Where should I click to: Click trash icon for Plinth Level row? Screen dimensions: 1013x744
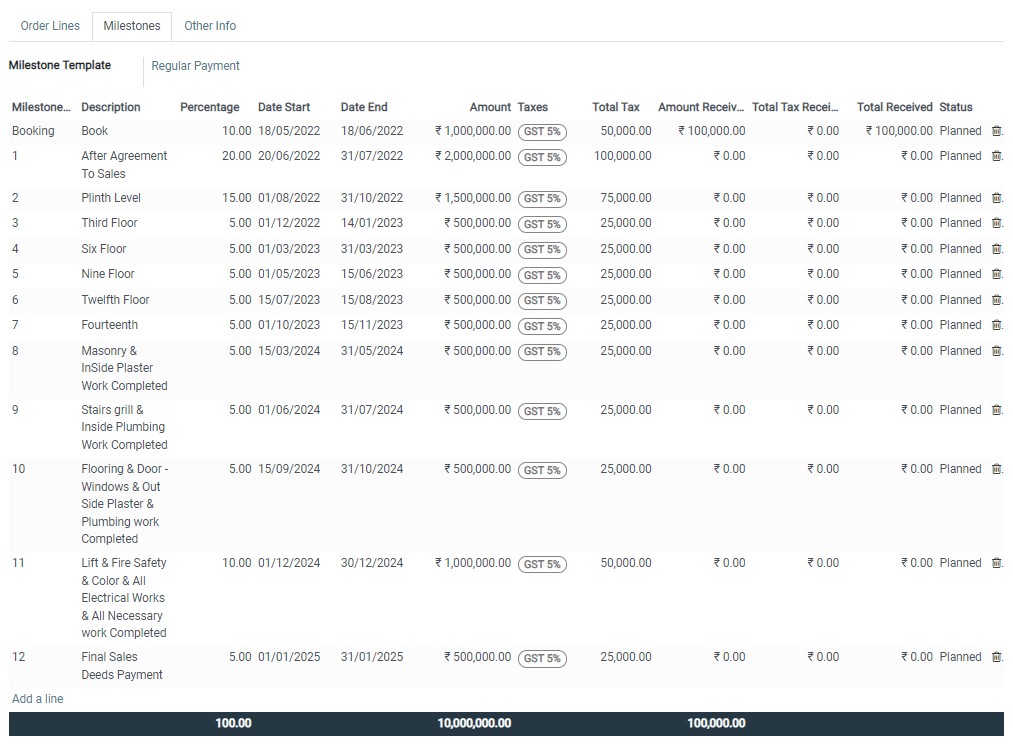tap(996, 198)
